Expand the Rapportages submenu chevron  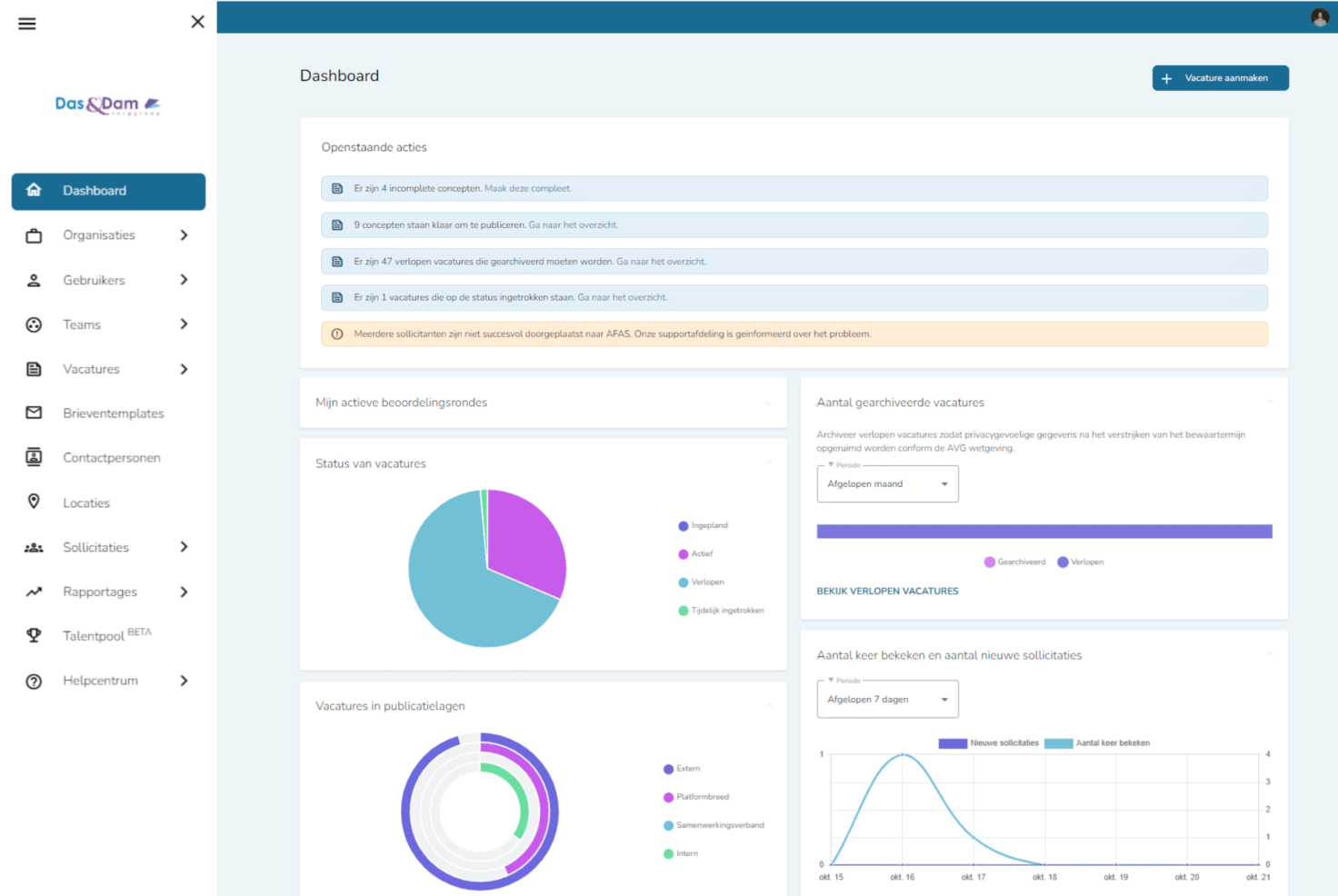click(x=184, y=592)
